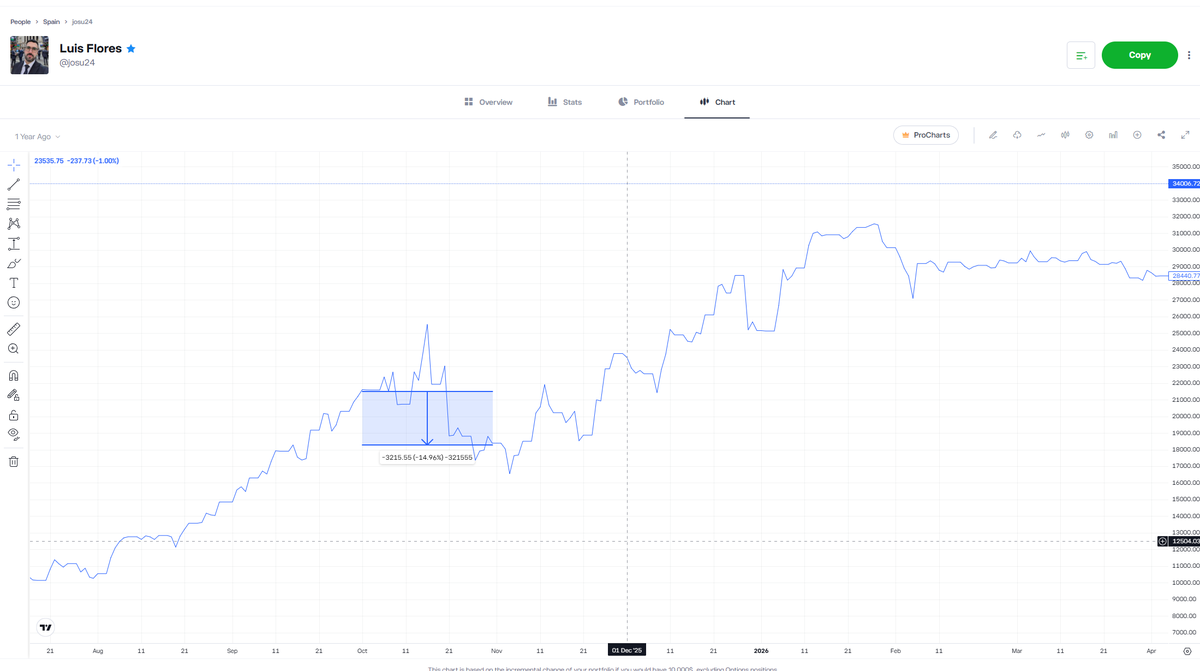Click the blue star badge next to name
The height and width of the screenshot is (671, 1200).
click(131, 48)
